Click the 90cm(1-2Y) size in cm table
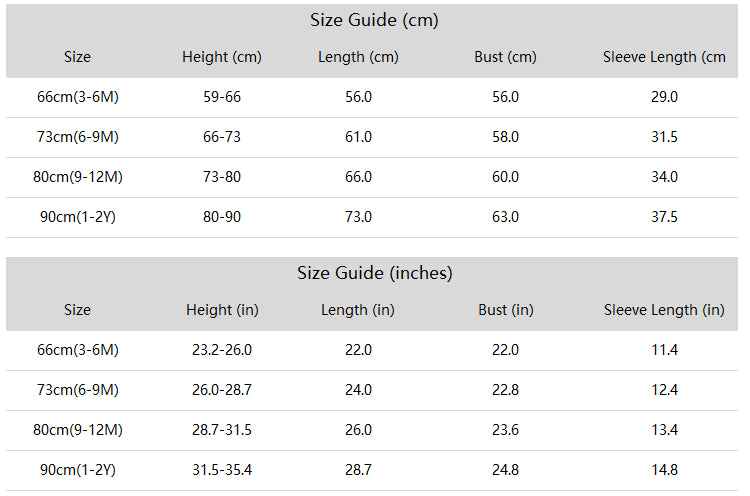The height and width of the screenshot is (496, 750). pos(78,217)
